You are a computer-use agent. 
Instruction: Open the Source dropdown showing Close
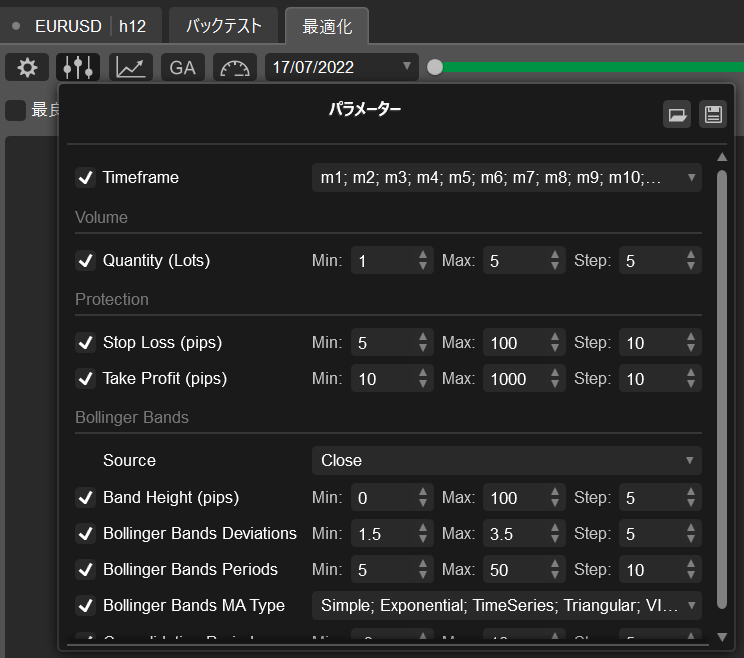click(506, 460)
